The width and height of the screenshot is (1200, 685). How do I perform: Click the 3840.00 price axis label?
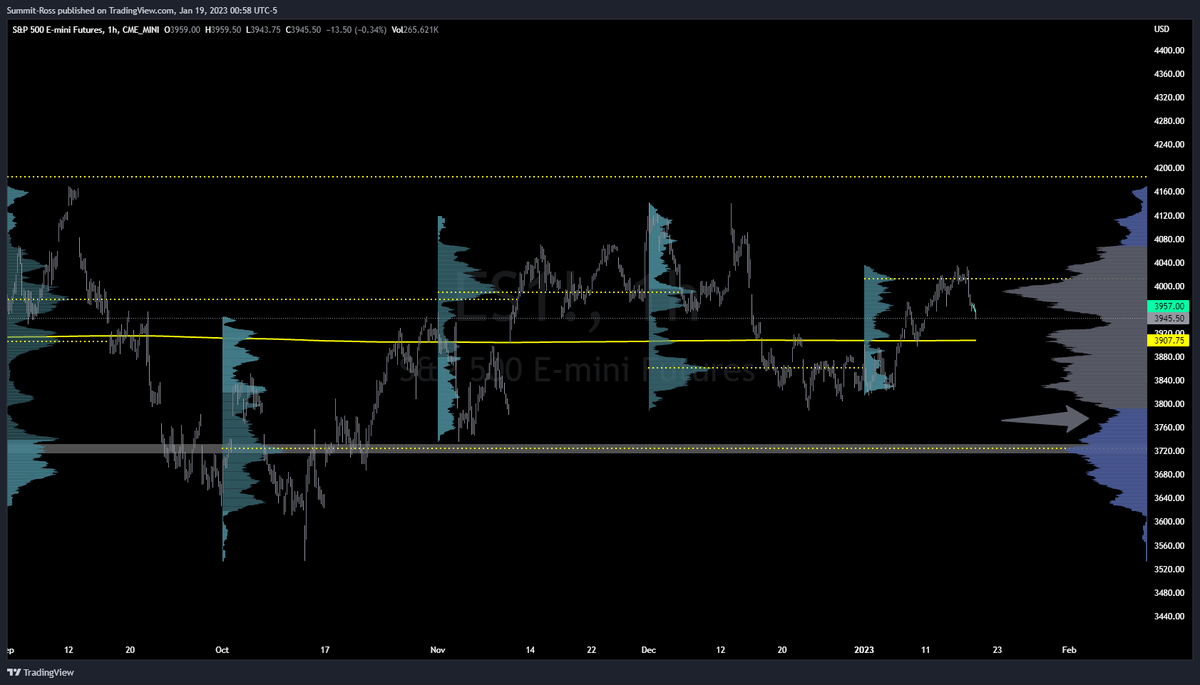pos(1168,381)
